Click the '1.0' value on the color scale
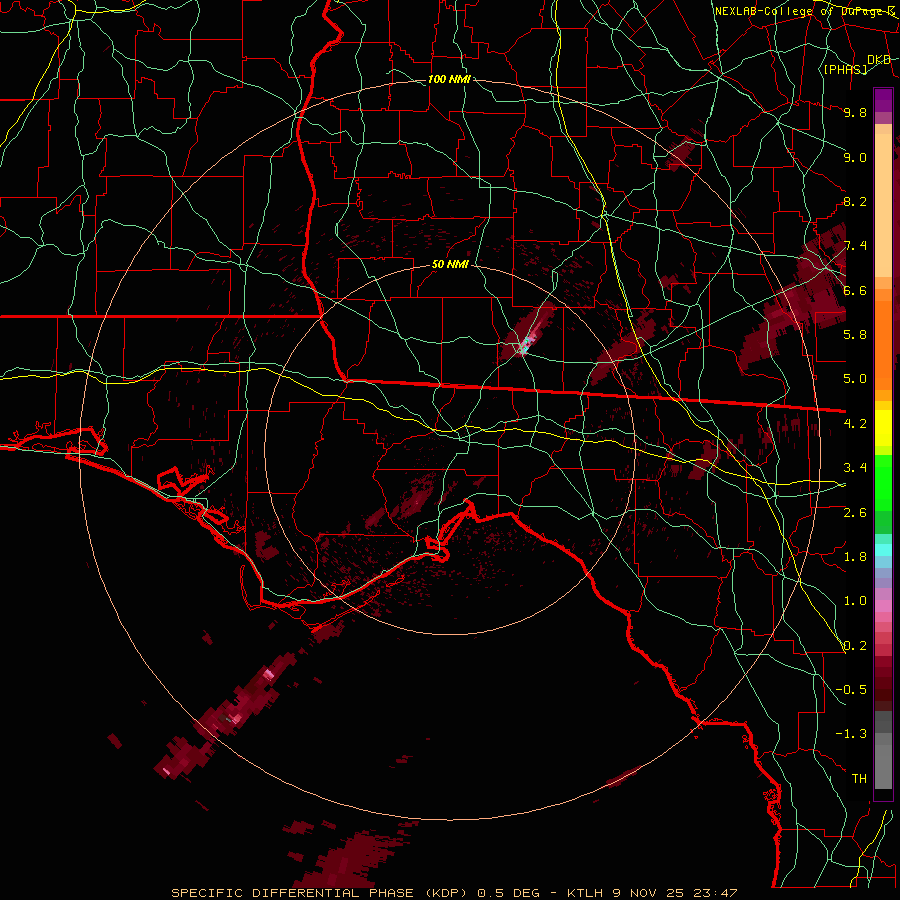This screenshot has height=900, width=900. click(855, 600)
